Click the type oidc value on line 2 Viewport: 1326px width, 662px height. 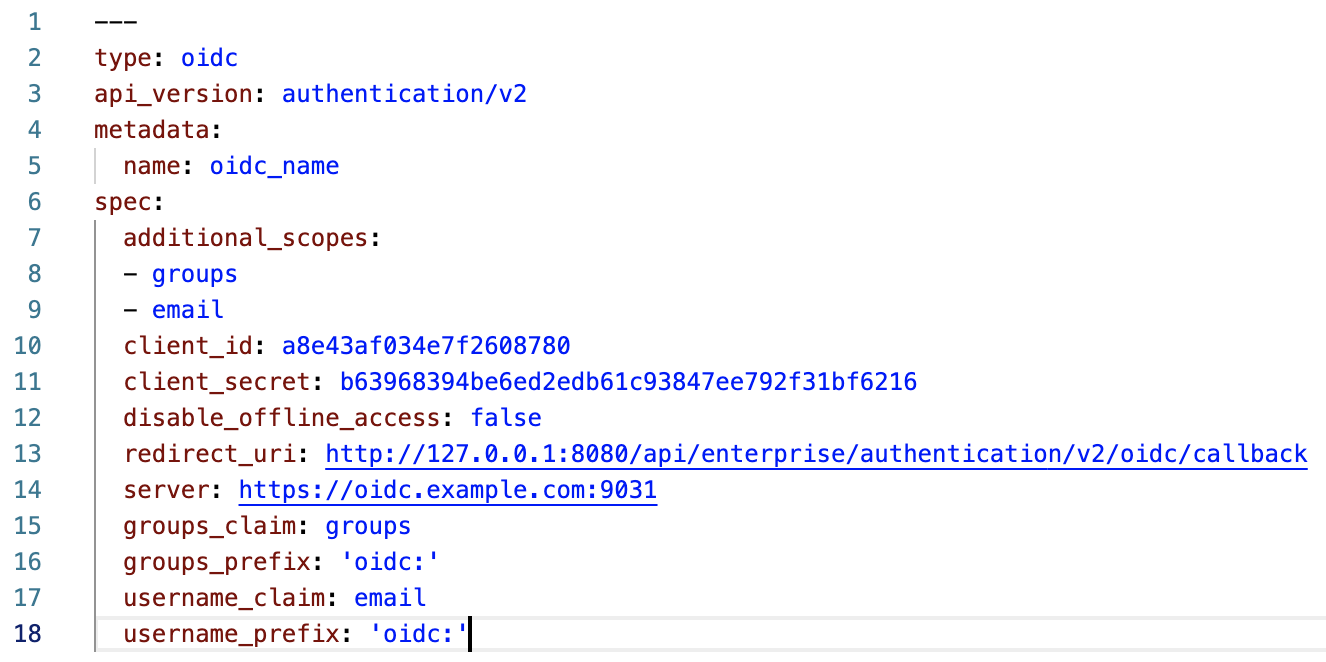[209, 58]
